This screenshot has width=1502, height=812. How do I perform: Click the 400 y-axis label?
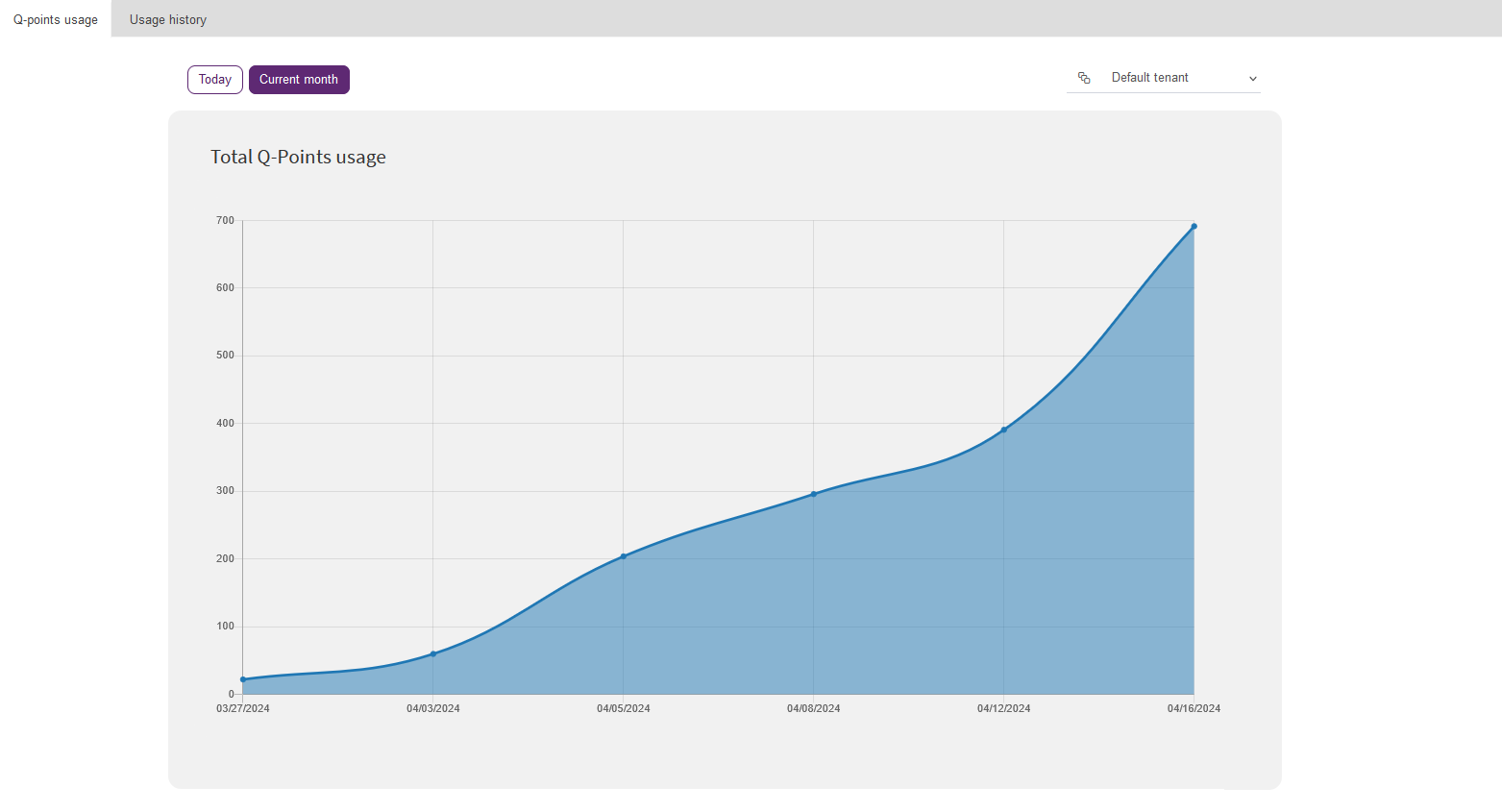(225, 423)
